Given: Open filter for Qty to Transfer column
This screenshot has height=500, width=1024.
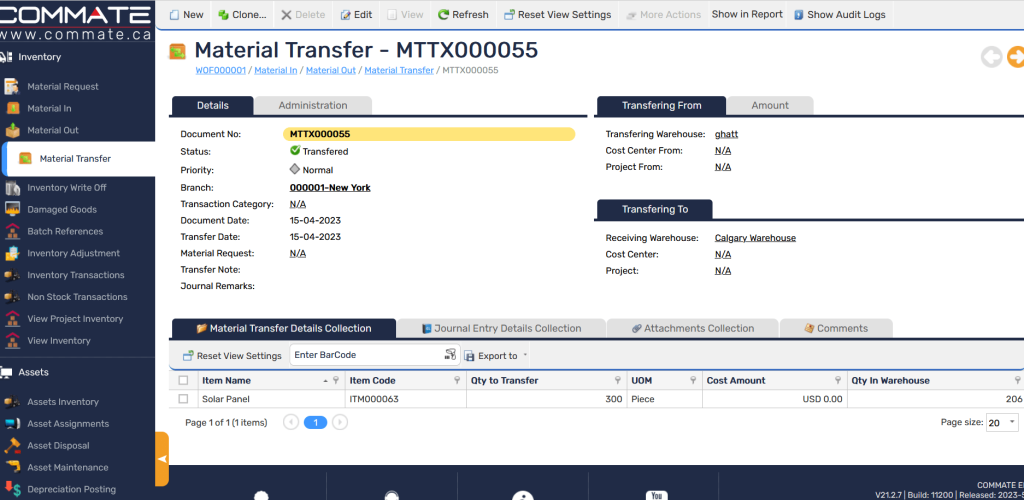Looking at the screenshot, I should pos(618,381).
